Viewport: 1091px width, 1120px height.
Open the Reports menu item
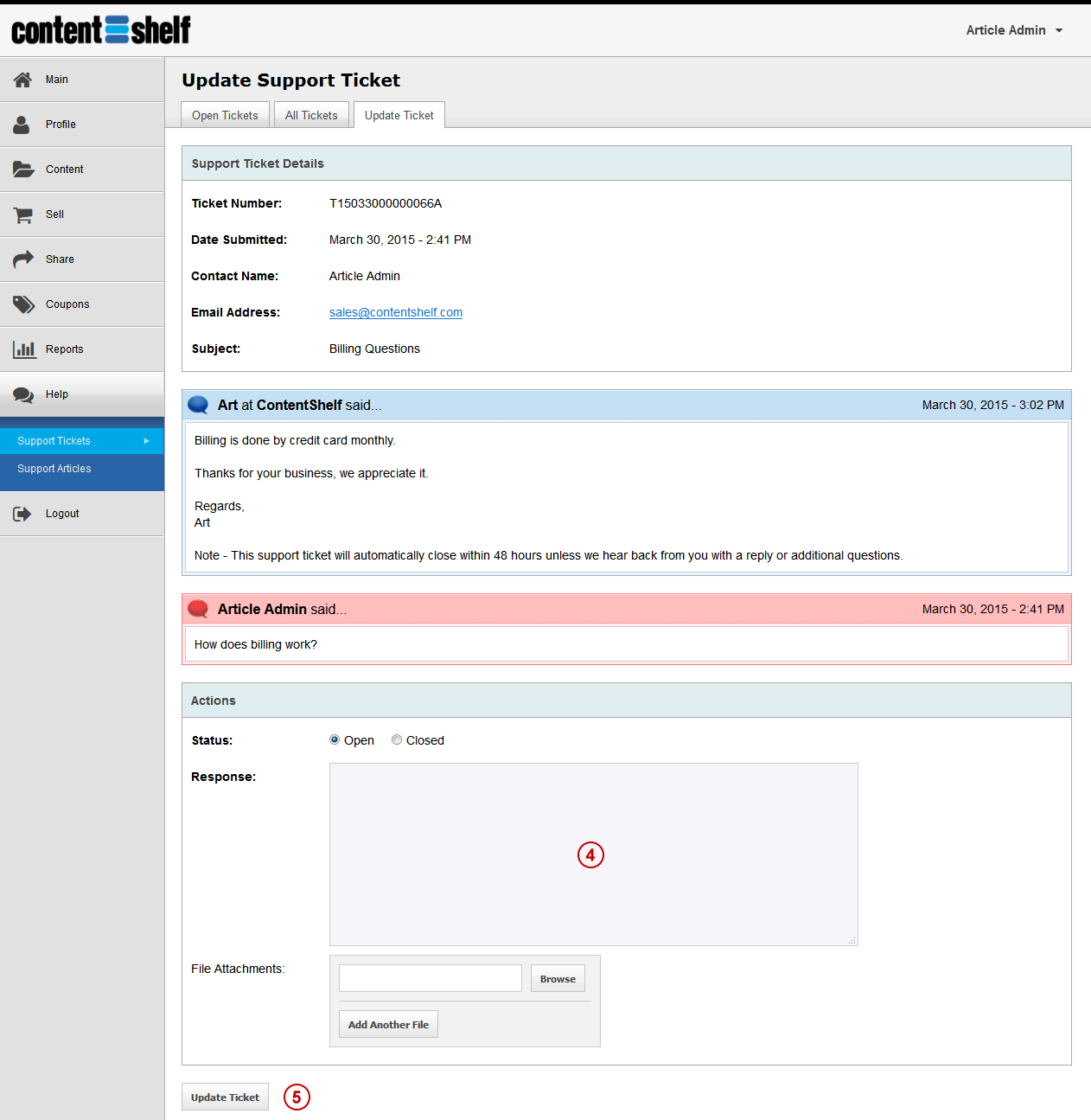tap(82, 349)
